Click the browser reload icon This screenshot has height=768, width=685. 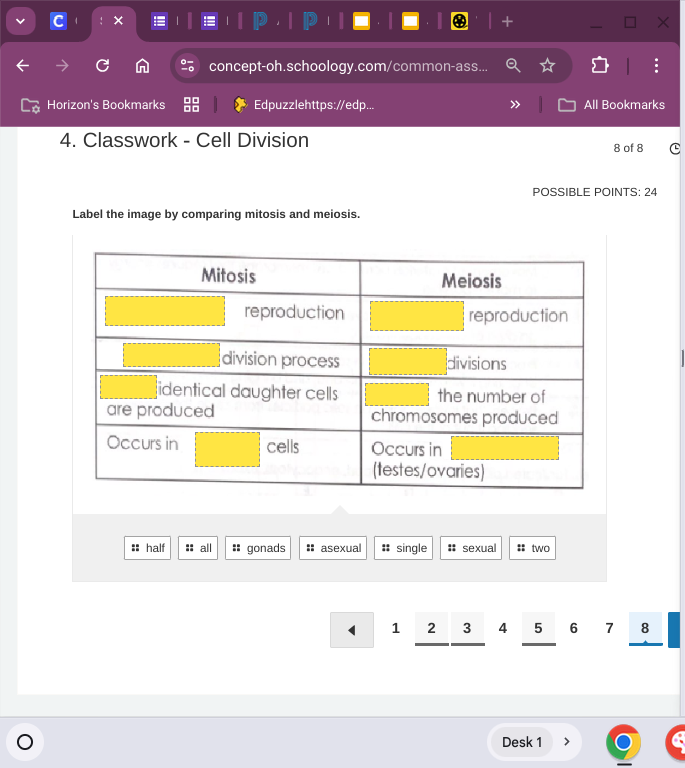(x=102, y=66)
